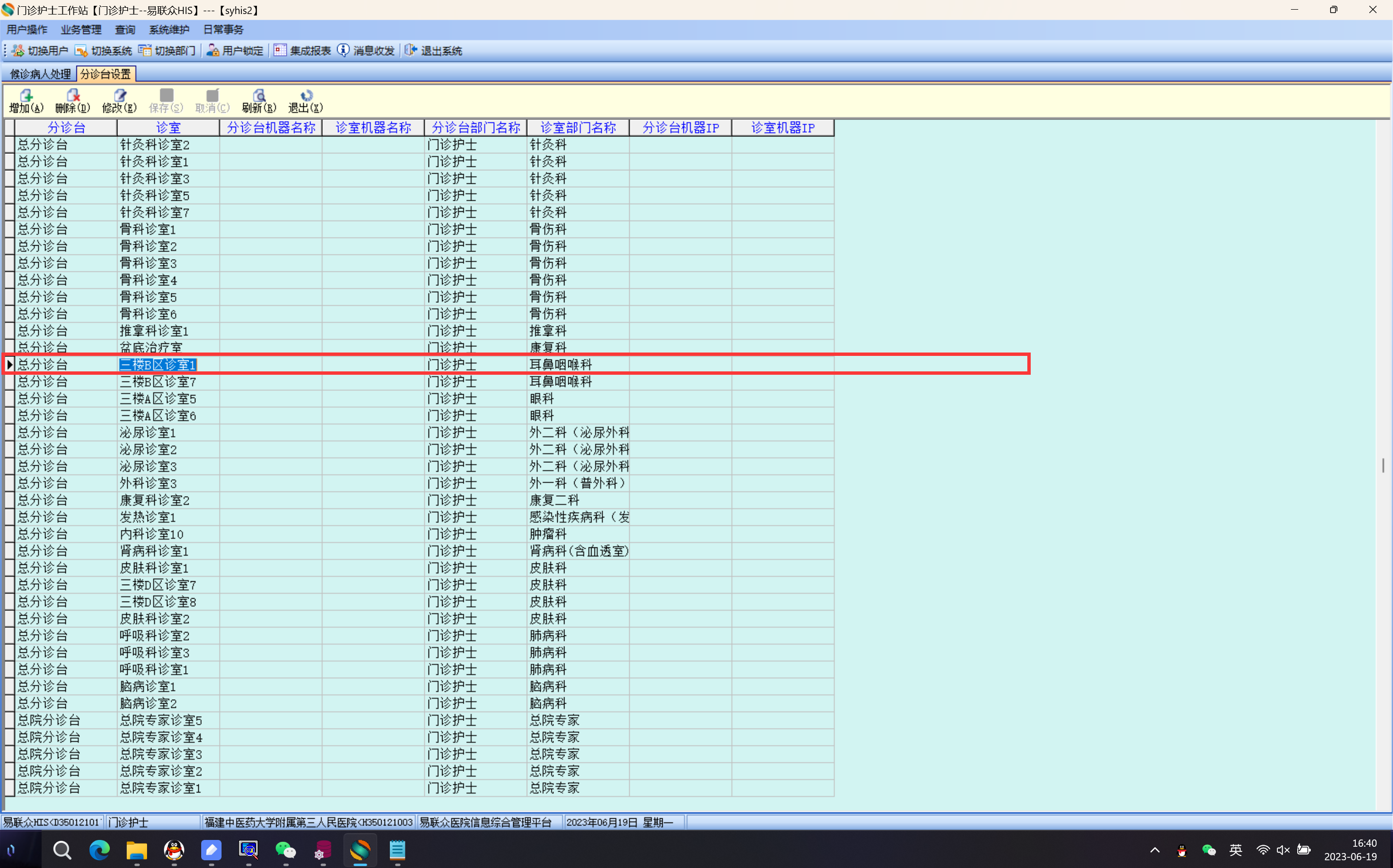The width and height of the screenshot is (1393, 868).
Task: Click 切换部门 switch department
Action: [167, 51]
